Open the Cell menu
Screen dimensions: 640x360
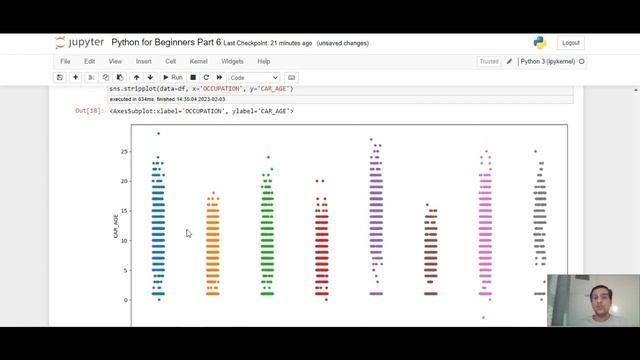point(171,62)
